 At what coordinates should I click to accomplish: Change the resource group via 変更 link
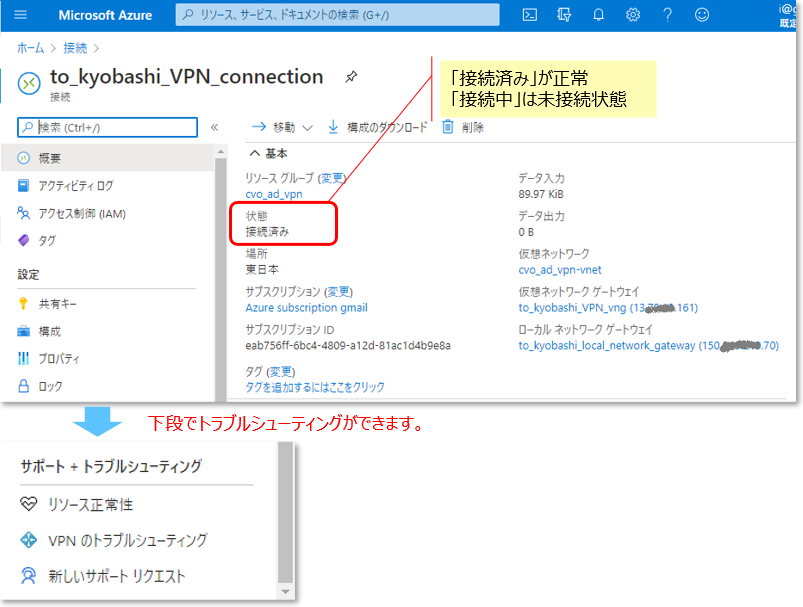(x=332, y=178)
